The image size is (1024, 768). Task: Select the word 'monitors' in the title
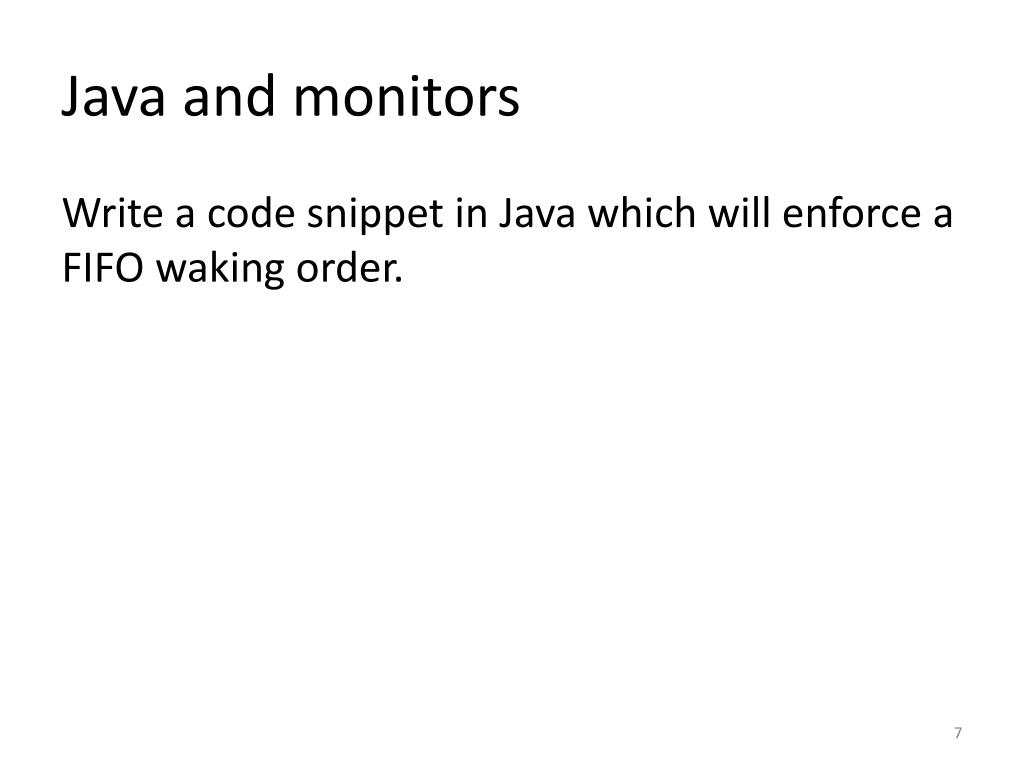click(x=406, y=97)
